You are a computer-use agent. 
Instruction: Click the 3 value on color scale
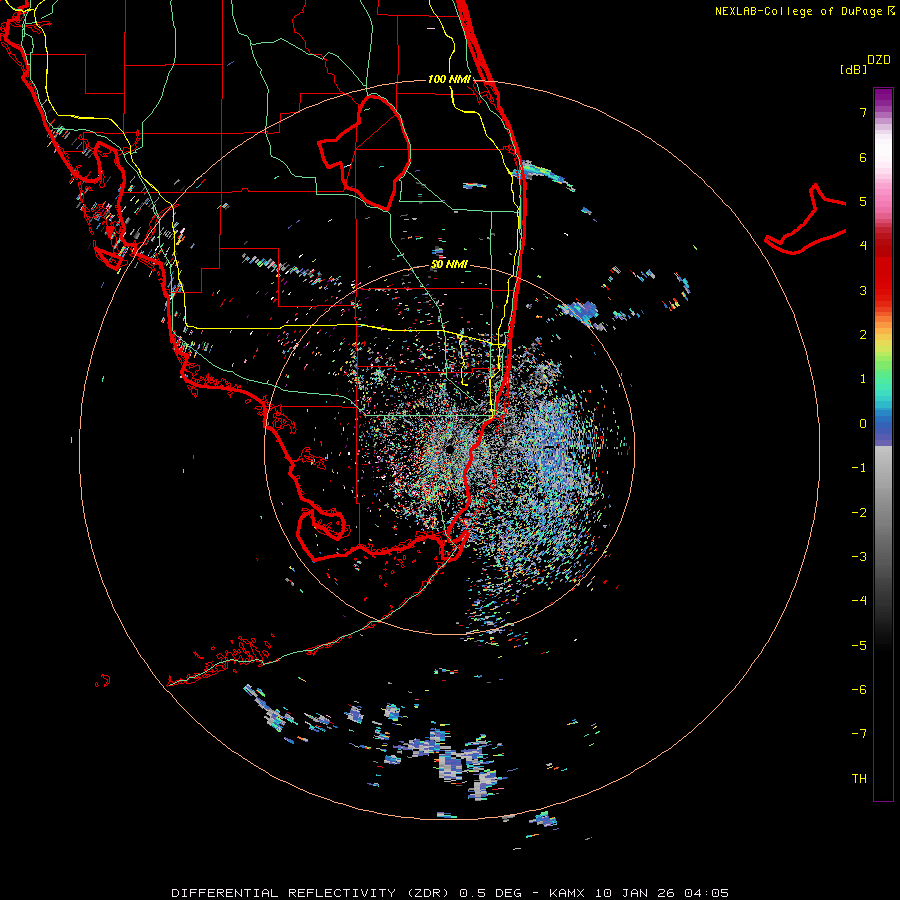coord(863,290)
